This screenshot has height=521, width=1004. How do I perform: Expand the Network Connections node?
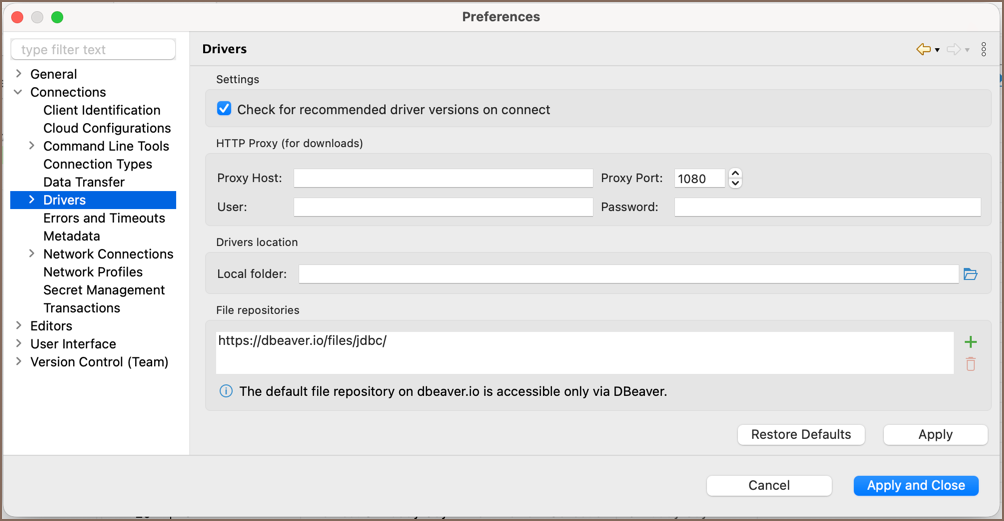[x=32, y=254]
